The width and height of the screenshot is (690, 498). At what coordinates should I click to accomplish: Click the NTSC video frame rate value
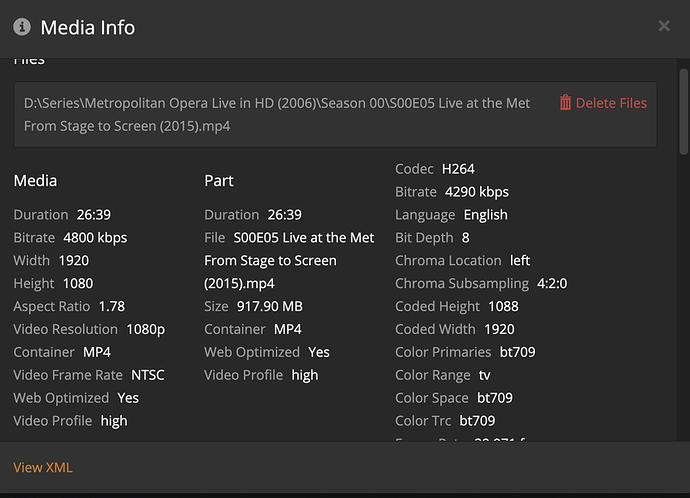[x=148, y=375]
